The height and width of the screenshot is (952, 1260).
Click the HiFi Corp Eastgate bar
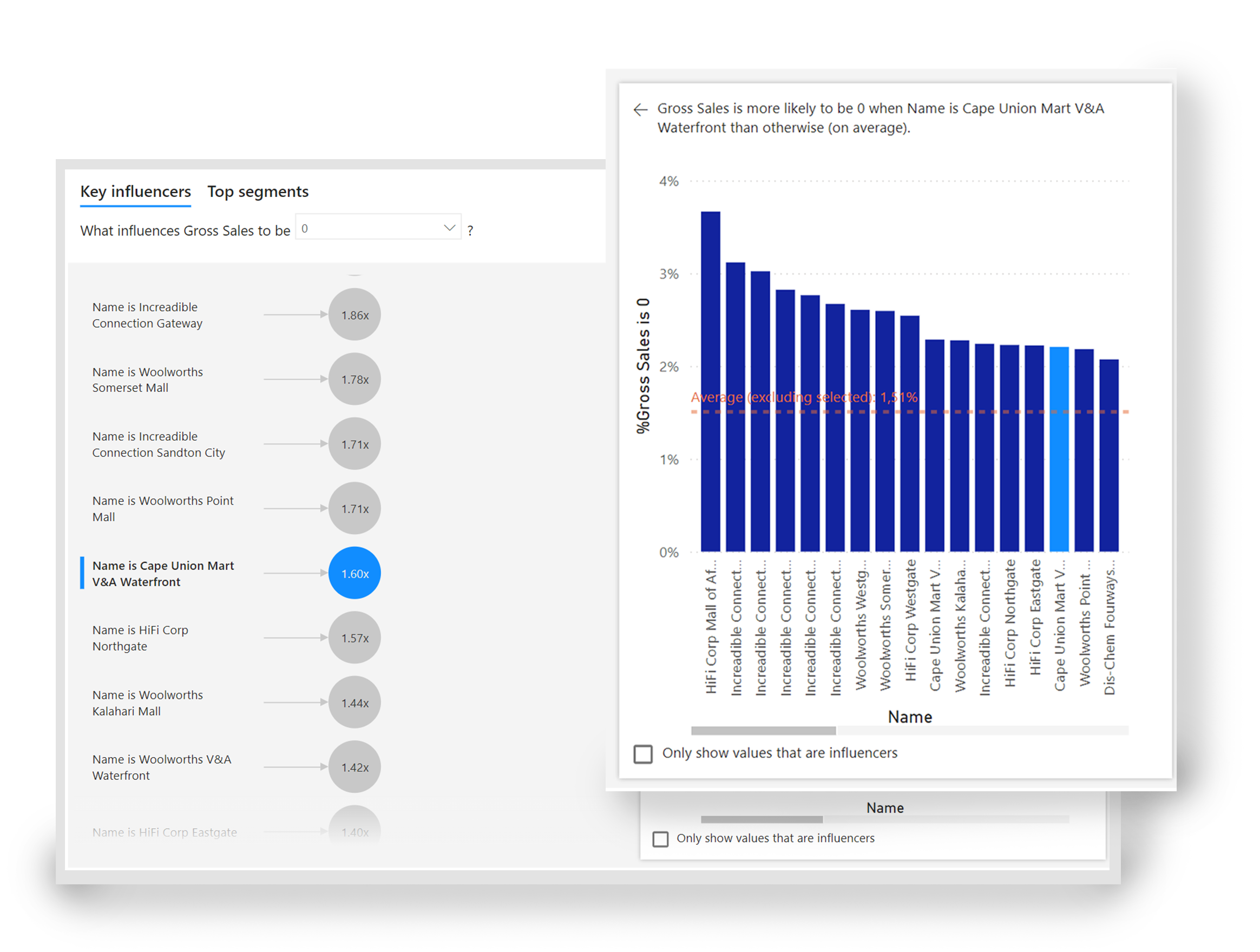pyautogui.click(x=1034, y=449)
